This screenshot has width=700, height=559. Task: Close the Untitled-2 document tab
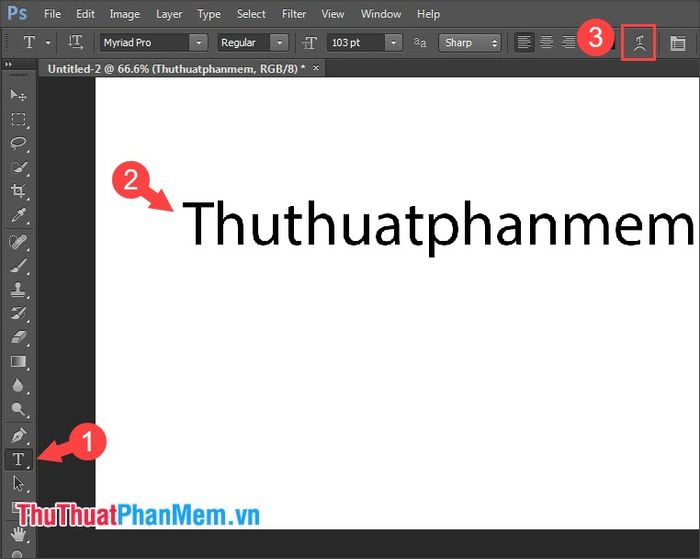tap(316, 68)
